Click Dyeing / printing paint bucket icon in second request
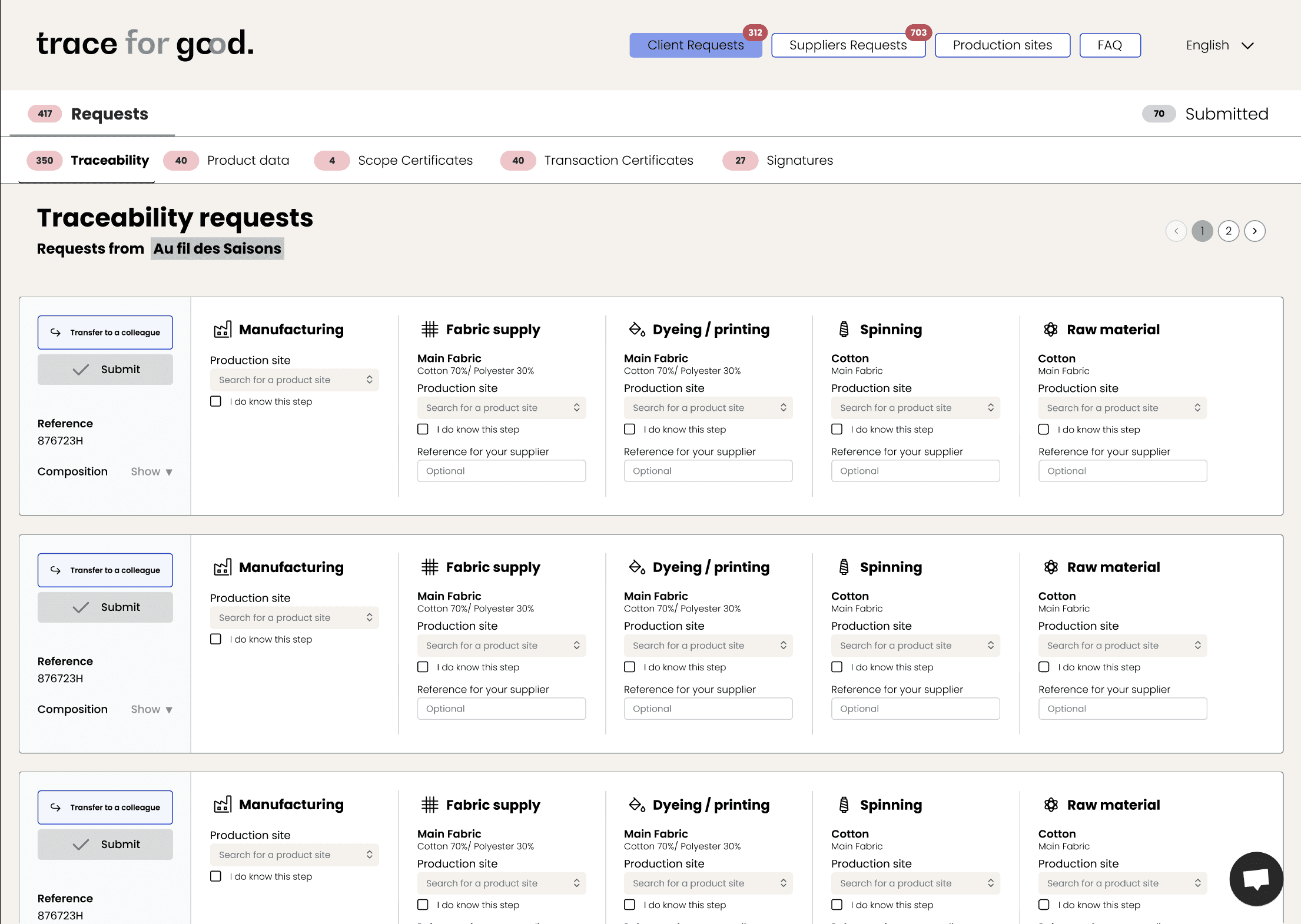Viewport: 1301px width, 924px height. point(637,567)
